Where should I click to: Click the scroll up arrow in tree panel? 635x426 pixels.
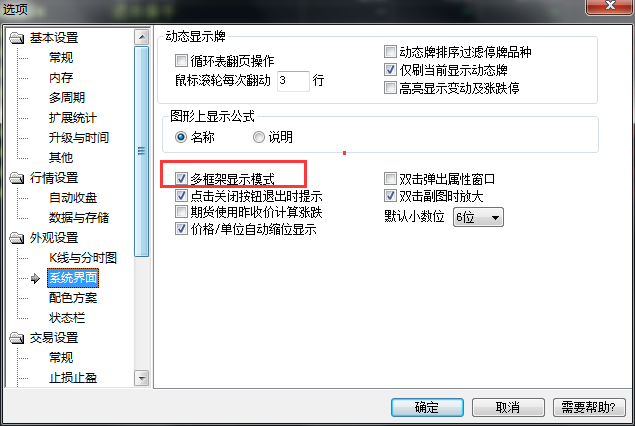tap(142, 38)
